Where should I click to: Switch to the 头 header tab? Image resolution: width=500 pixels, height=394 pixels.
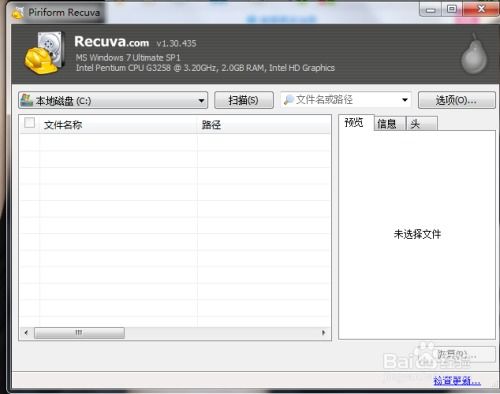421,124
